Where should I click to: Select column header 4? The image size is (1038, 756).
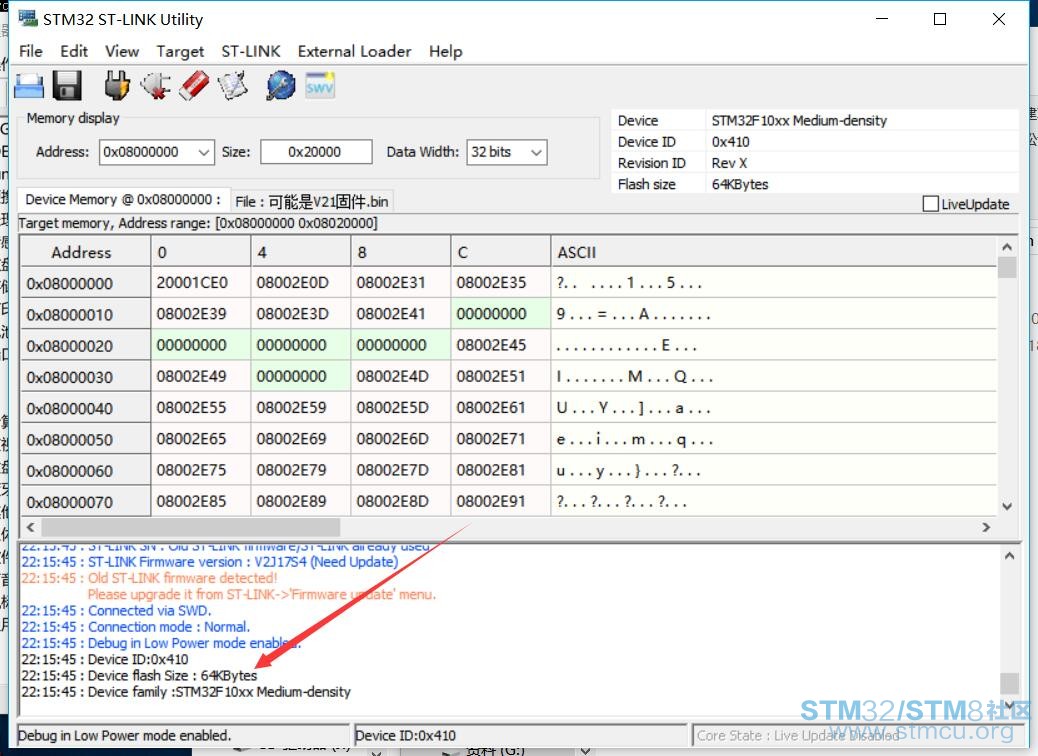(301, 252)
